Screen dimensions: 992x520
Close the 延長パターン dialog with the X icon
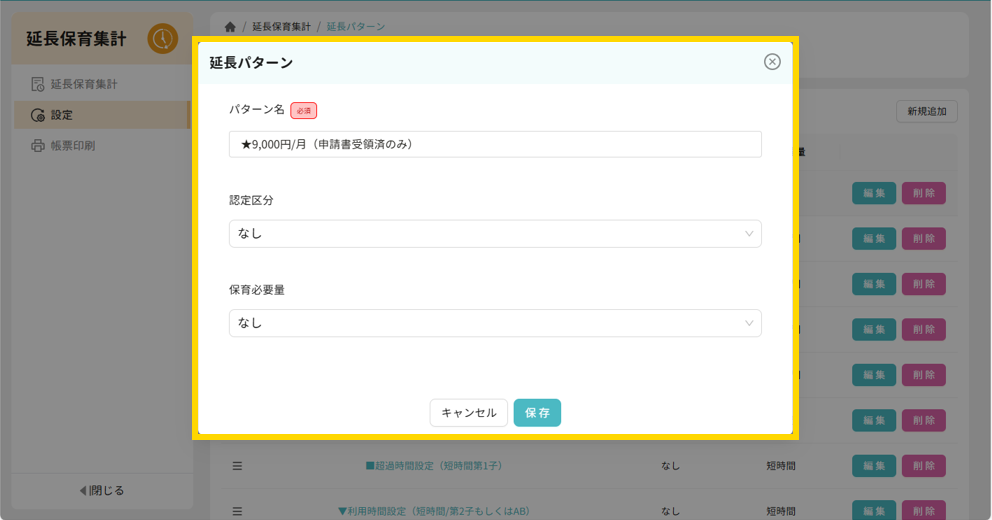(x=772, y=62)
